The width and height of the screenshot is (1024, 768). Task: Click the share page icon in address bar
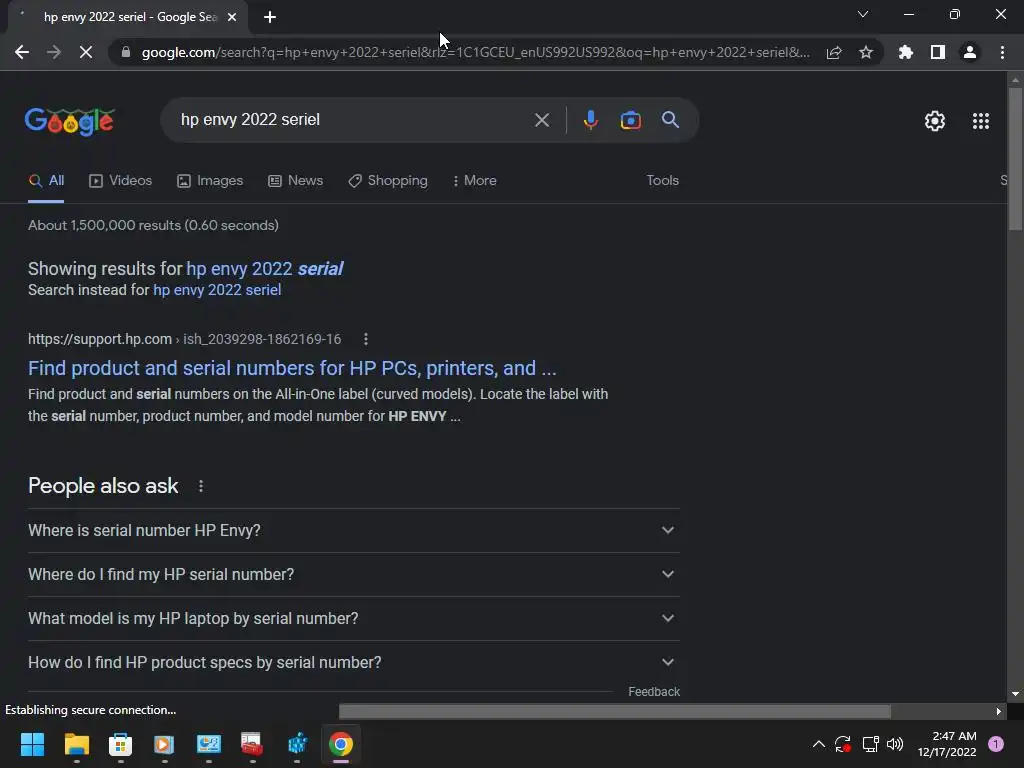pos(834,53)
